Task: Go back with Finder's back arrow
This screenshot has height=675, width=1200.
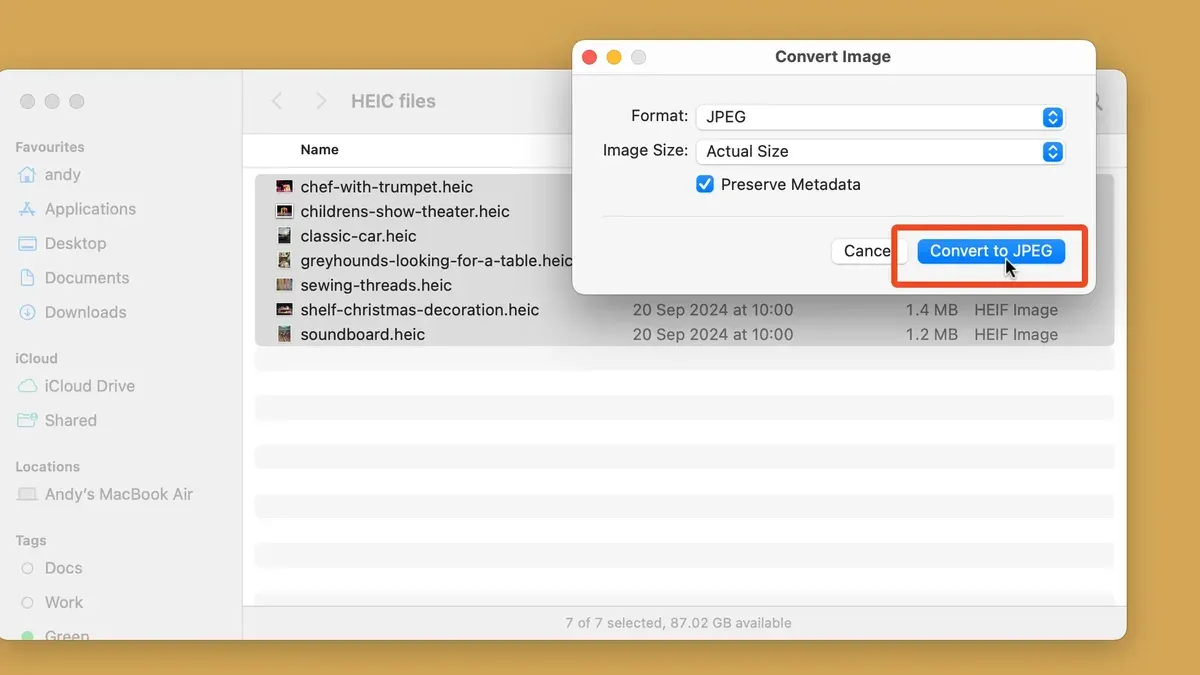Action: pyautogui.click(x=277, y=101)
